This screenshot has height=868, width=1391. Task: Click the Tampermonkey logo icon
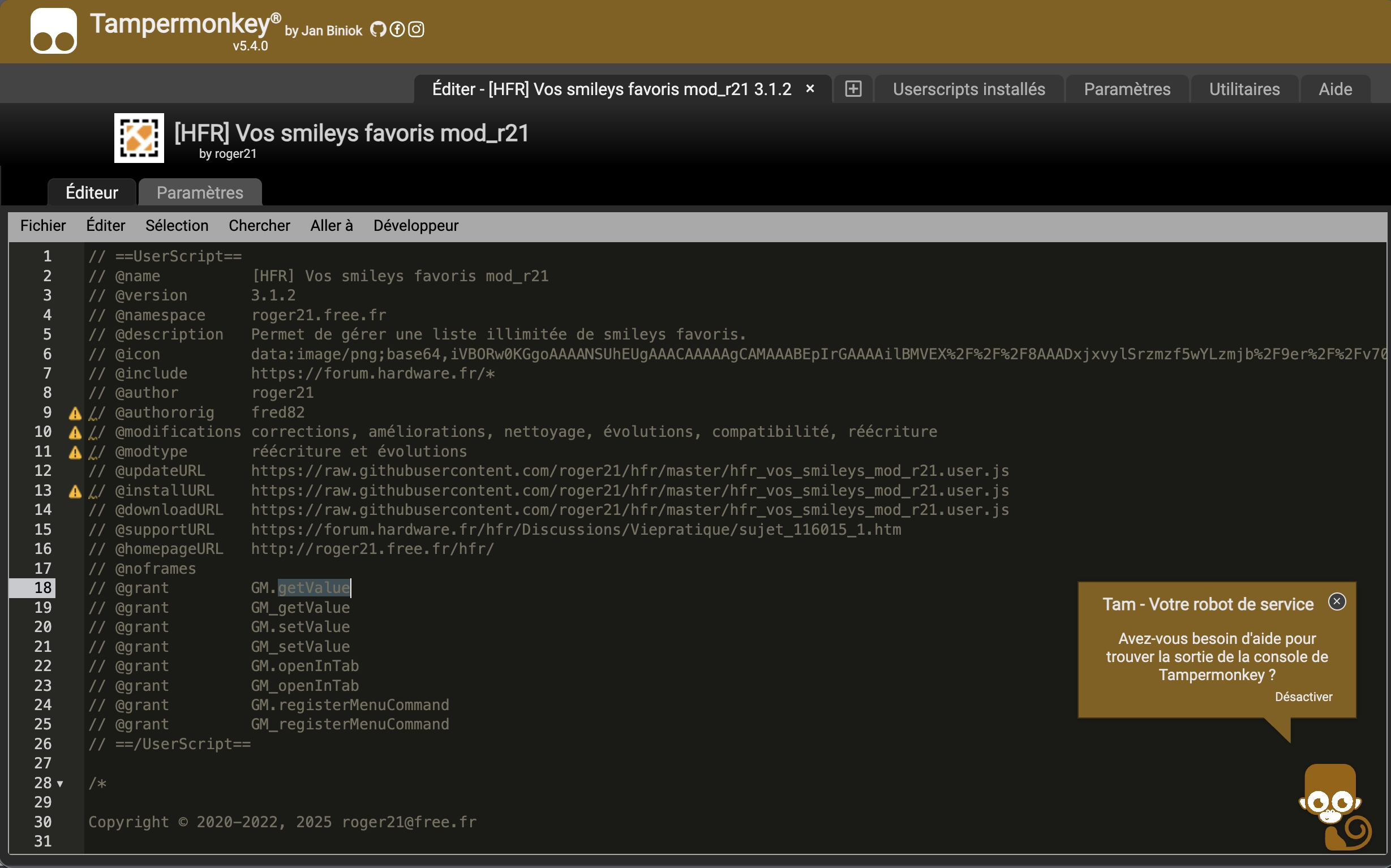53,31
